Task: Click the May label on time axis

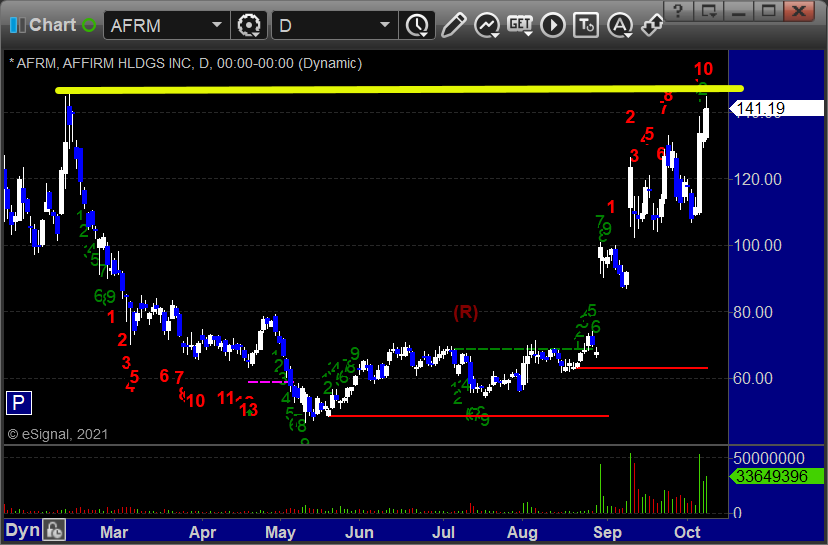Action: point(280,532)
